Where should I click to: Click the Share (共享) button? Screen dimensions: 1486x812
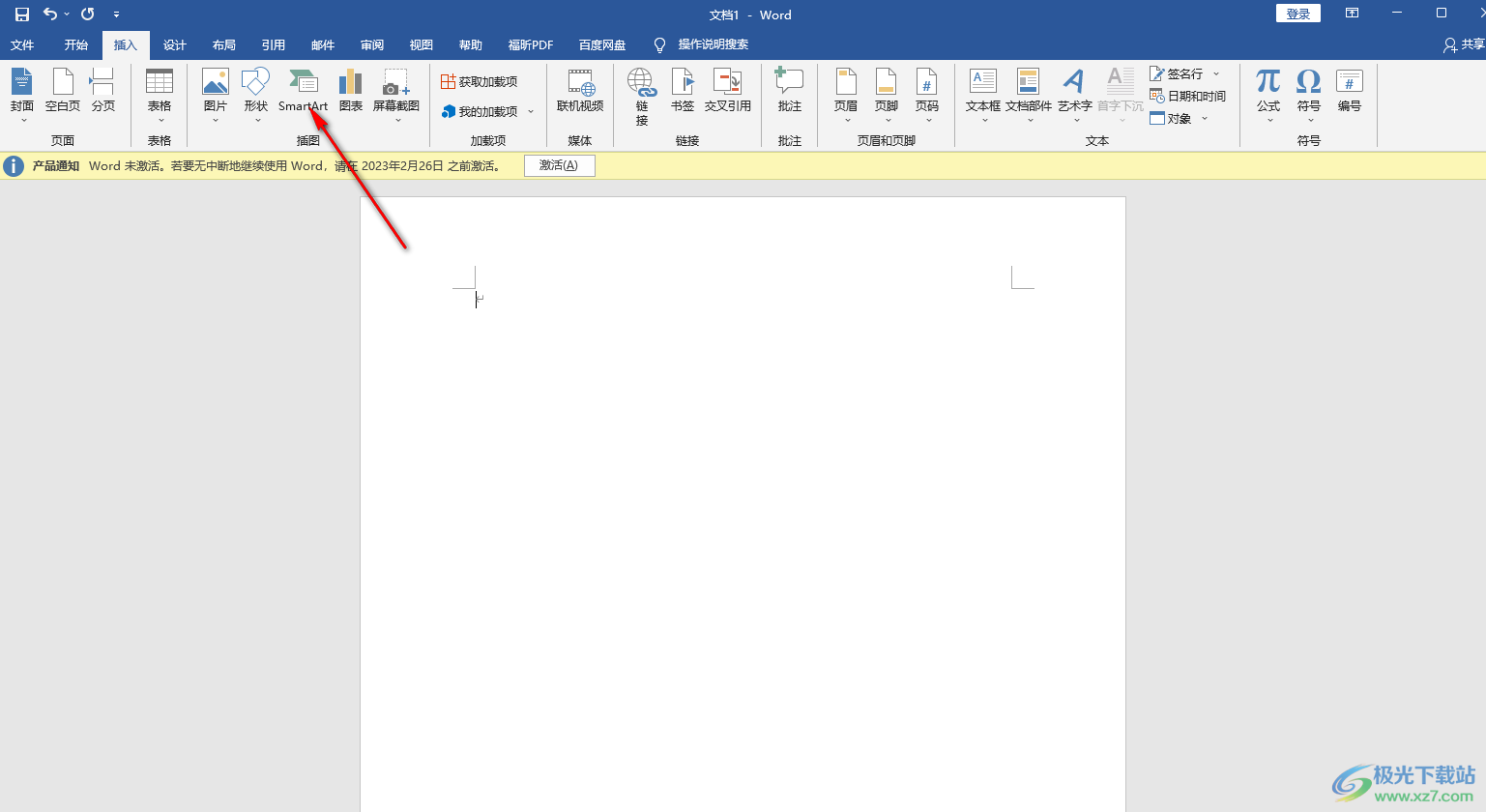pos(1464,44)
